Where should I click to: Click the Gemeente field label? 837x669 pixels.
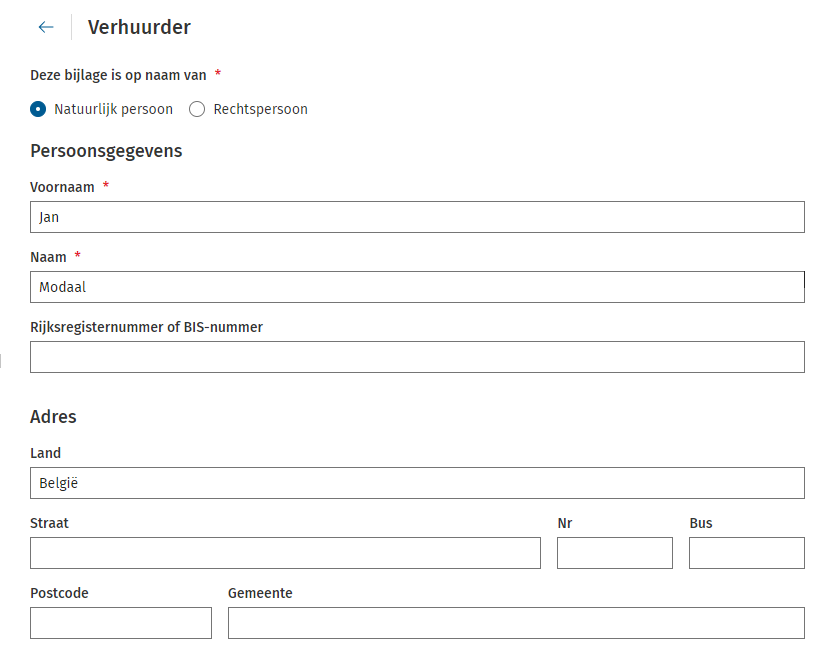pos(260,593)
